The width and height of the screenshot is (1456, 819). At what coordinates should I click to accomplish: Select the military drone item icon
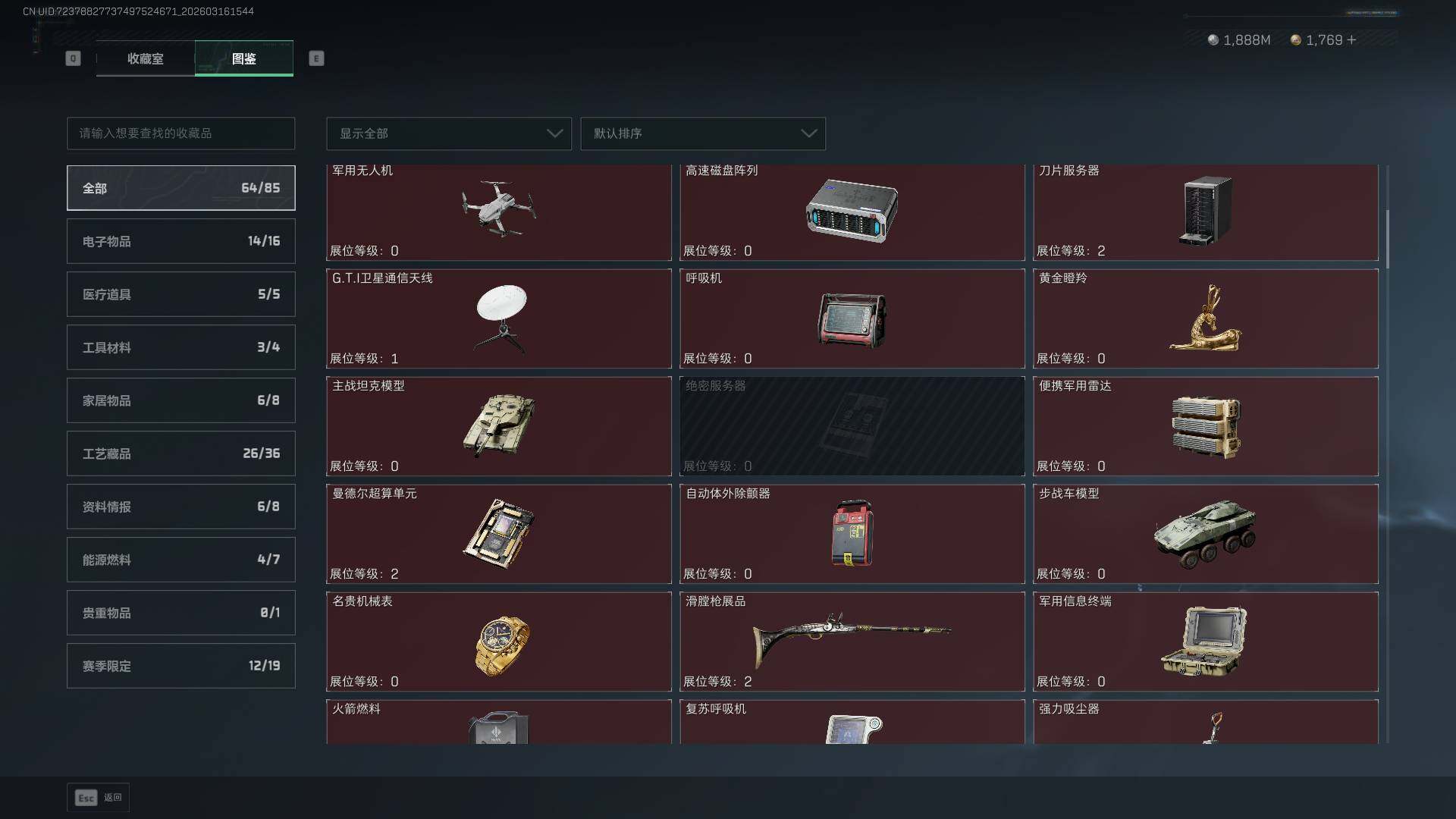click(x=498, y=209)
